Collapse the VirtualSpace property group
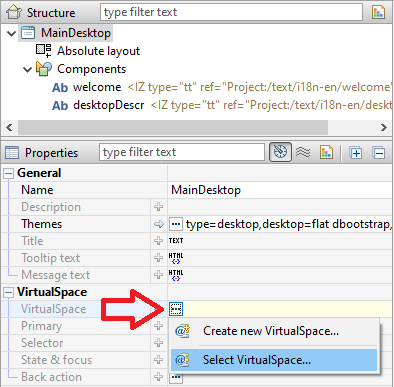 point(8,292)
